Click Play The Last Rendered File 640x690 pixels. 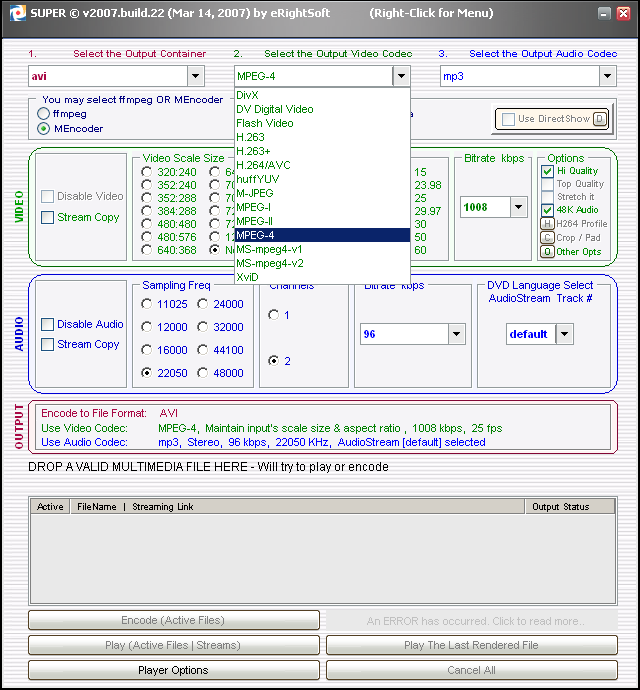pos(471,645)
